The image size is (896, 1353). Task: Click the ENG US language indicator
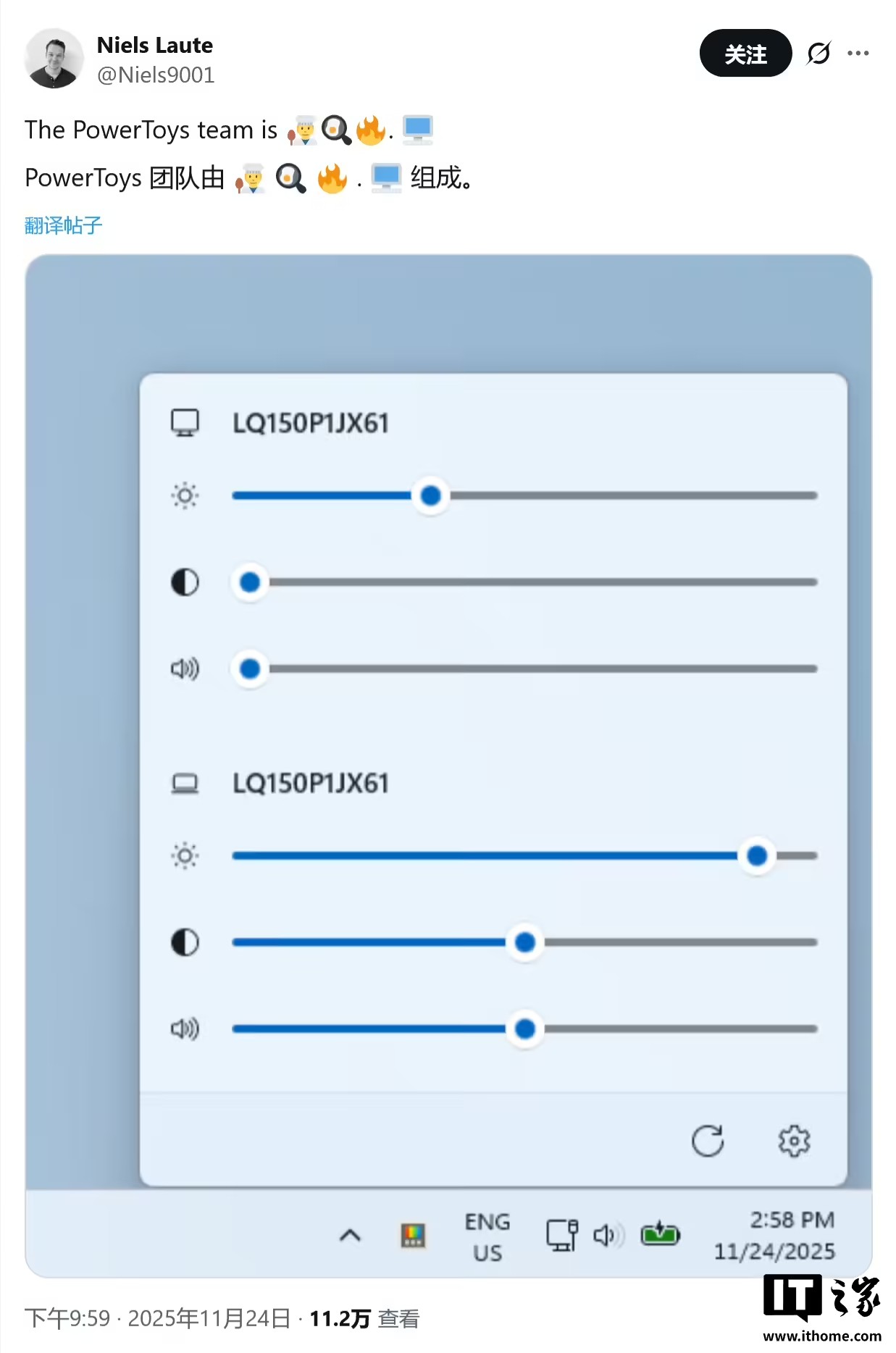(x=487, y=1236)
